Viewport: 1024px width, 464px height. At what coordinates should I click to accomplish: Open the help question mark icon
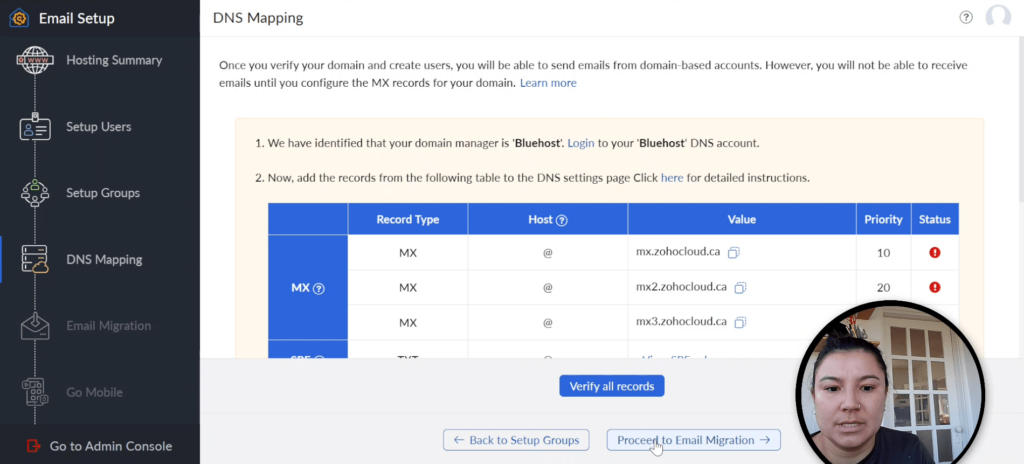point(966,17)
